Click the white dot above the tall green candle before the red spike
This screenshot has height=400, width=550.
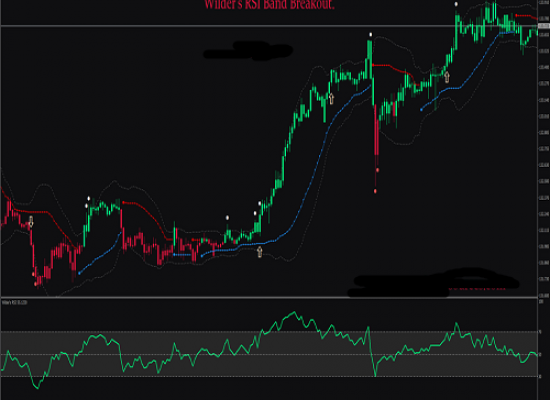tap(370, 35)
